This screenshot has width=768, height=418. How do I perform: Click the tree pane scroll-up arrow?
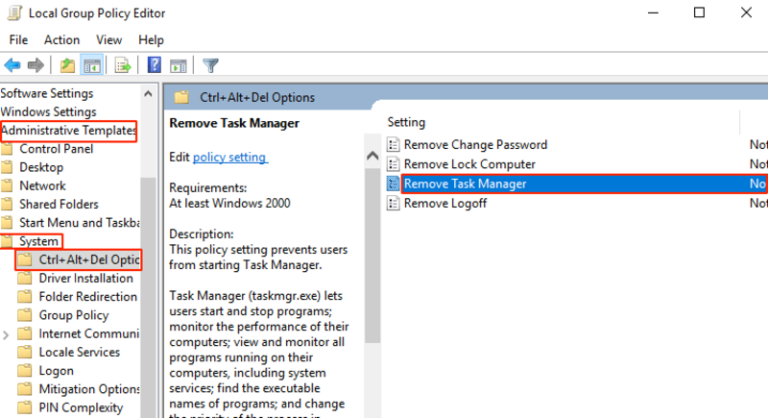(149, 93)
